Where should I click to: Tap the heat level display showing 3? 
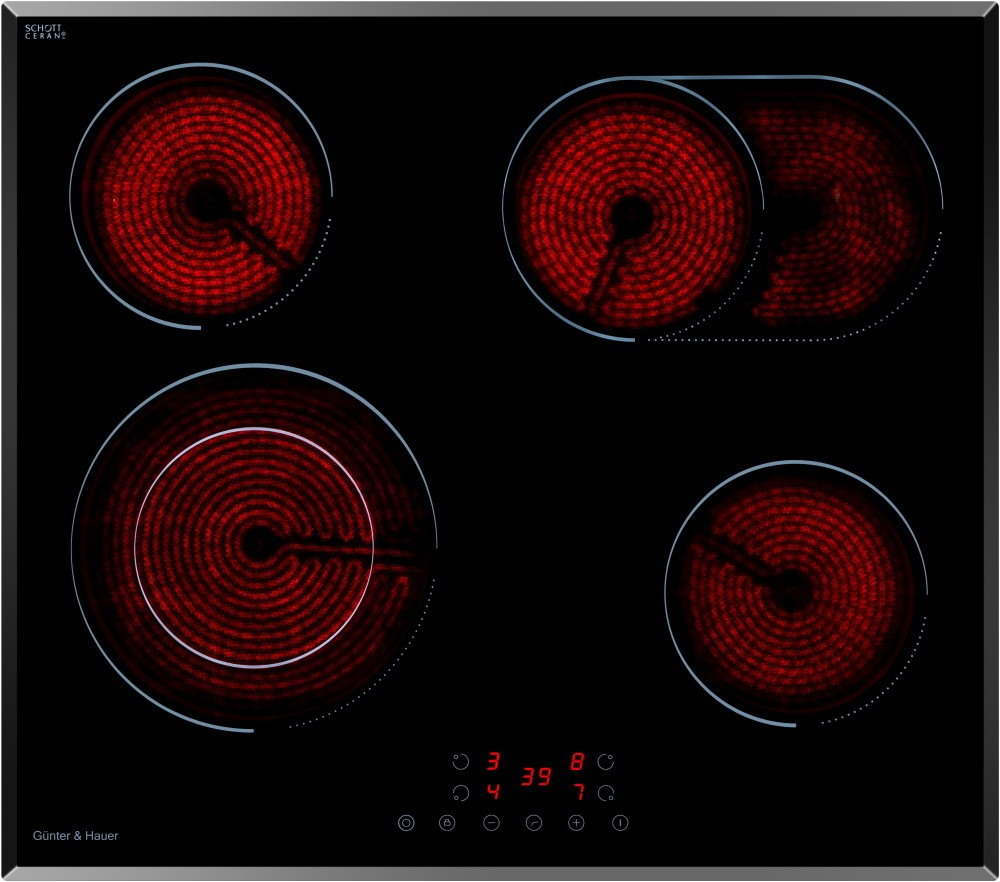[x=492, y=762]
